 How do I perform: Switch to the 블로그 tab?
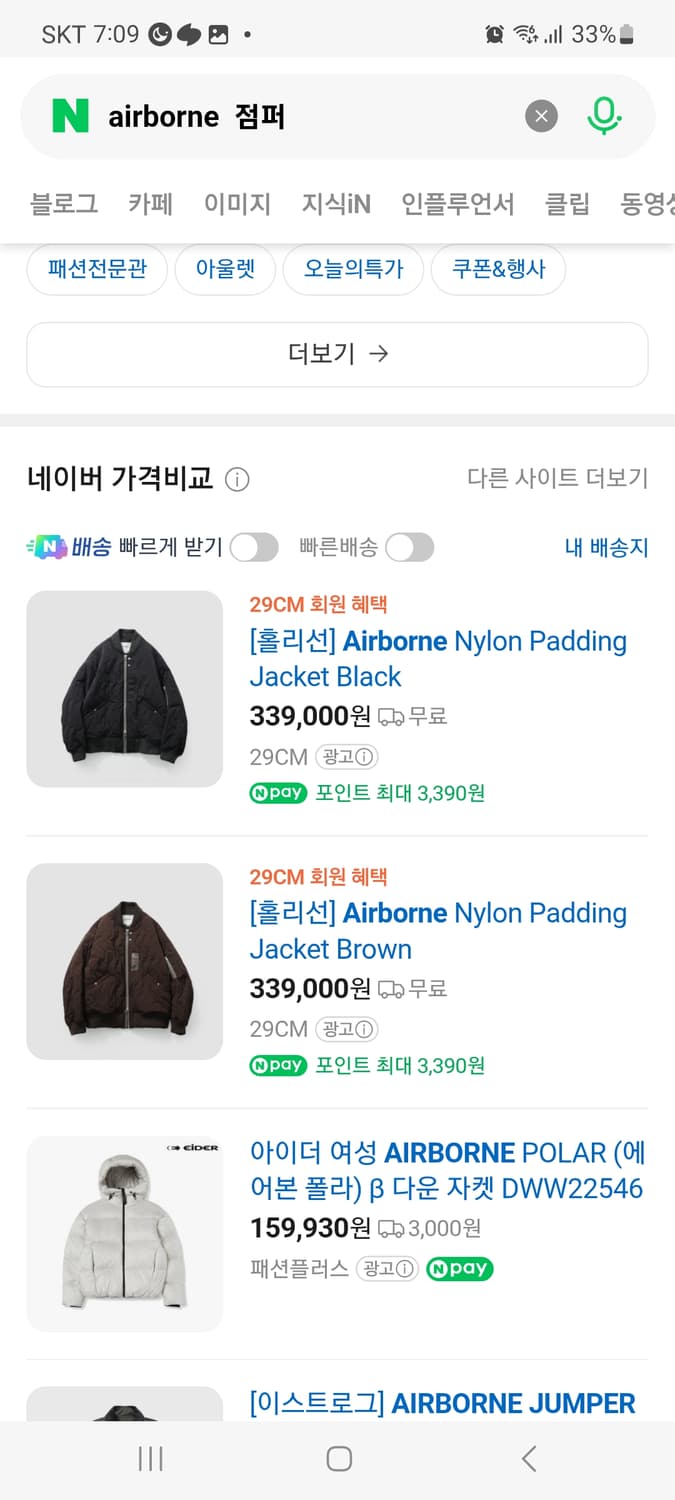[64, 203]
